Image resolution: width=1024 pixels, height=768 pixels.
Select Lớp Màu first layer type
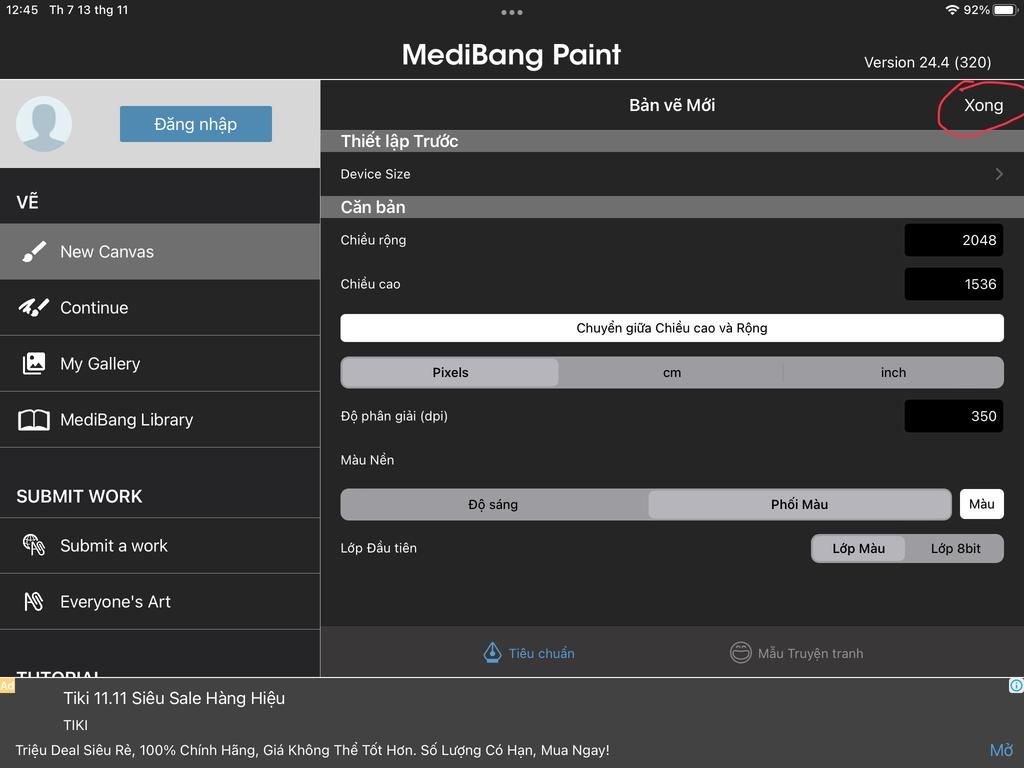[858, 549]
